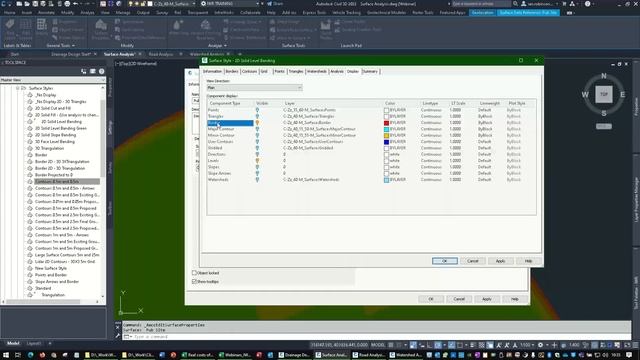
Task: Toggle visibility bulb for Watersheds component
Action: 257,180
